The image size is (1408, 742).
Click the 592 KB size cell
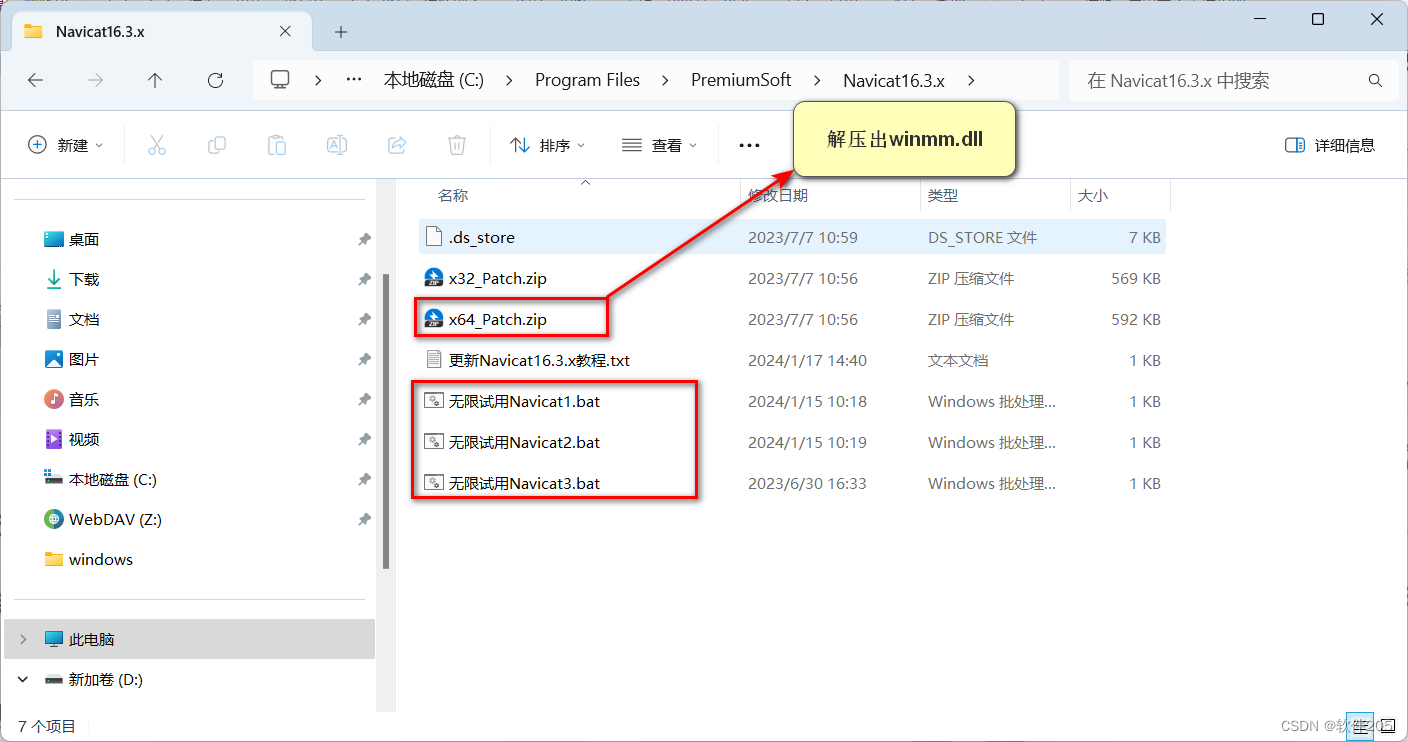coord(1136,319)
